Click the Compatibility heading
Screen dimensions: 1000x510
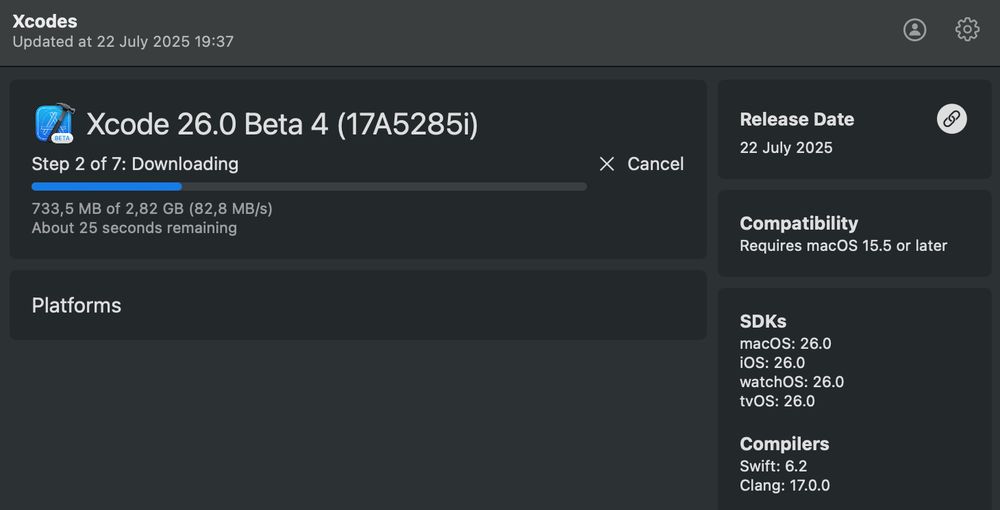(x=798, y=224)
